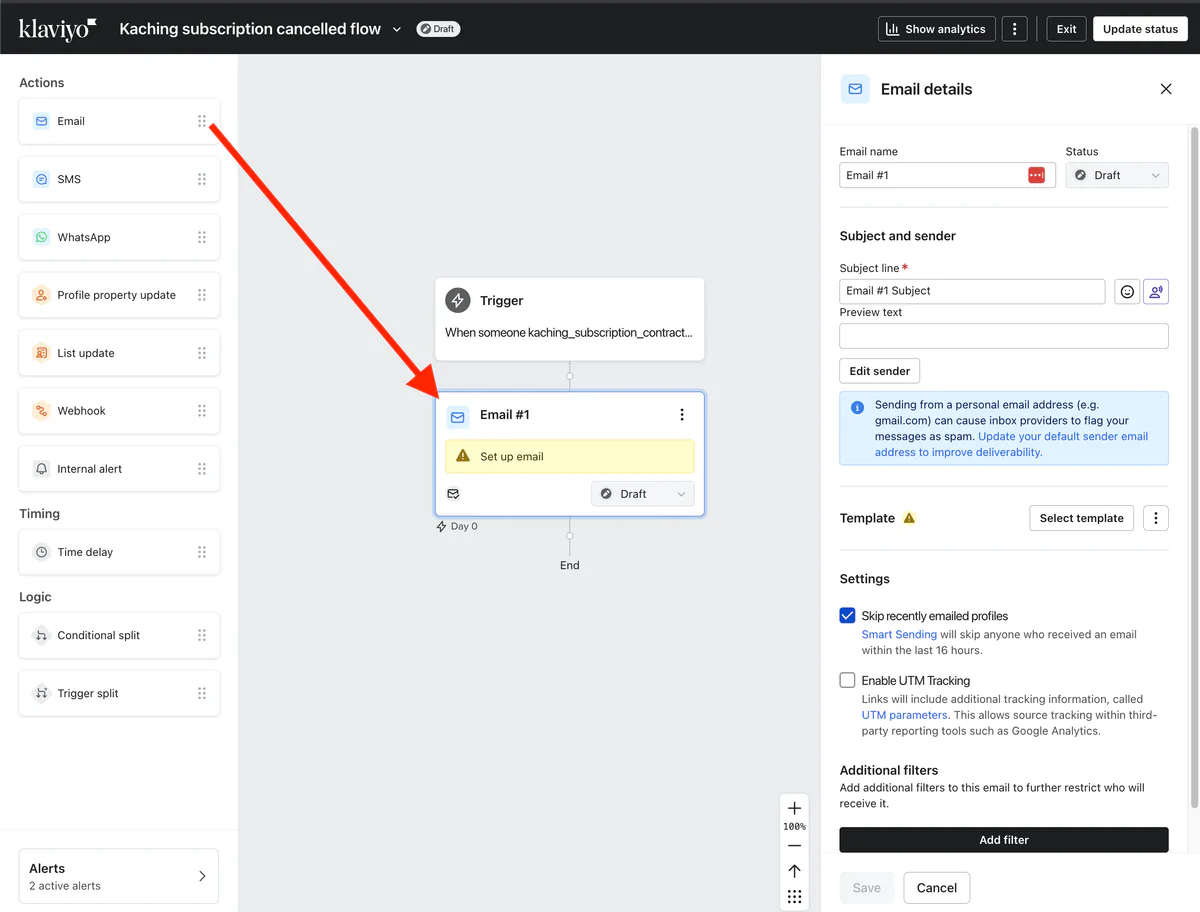The image size is (1200, 912).
Task: Click drag handle on Webhook action
Action: click(202, 411)
